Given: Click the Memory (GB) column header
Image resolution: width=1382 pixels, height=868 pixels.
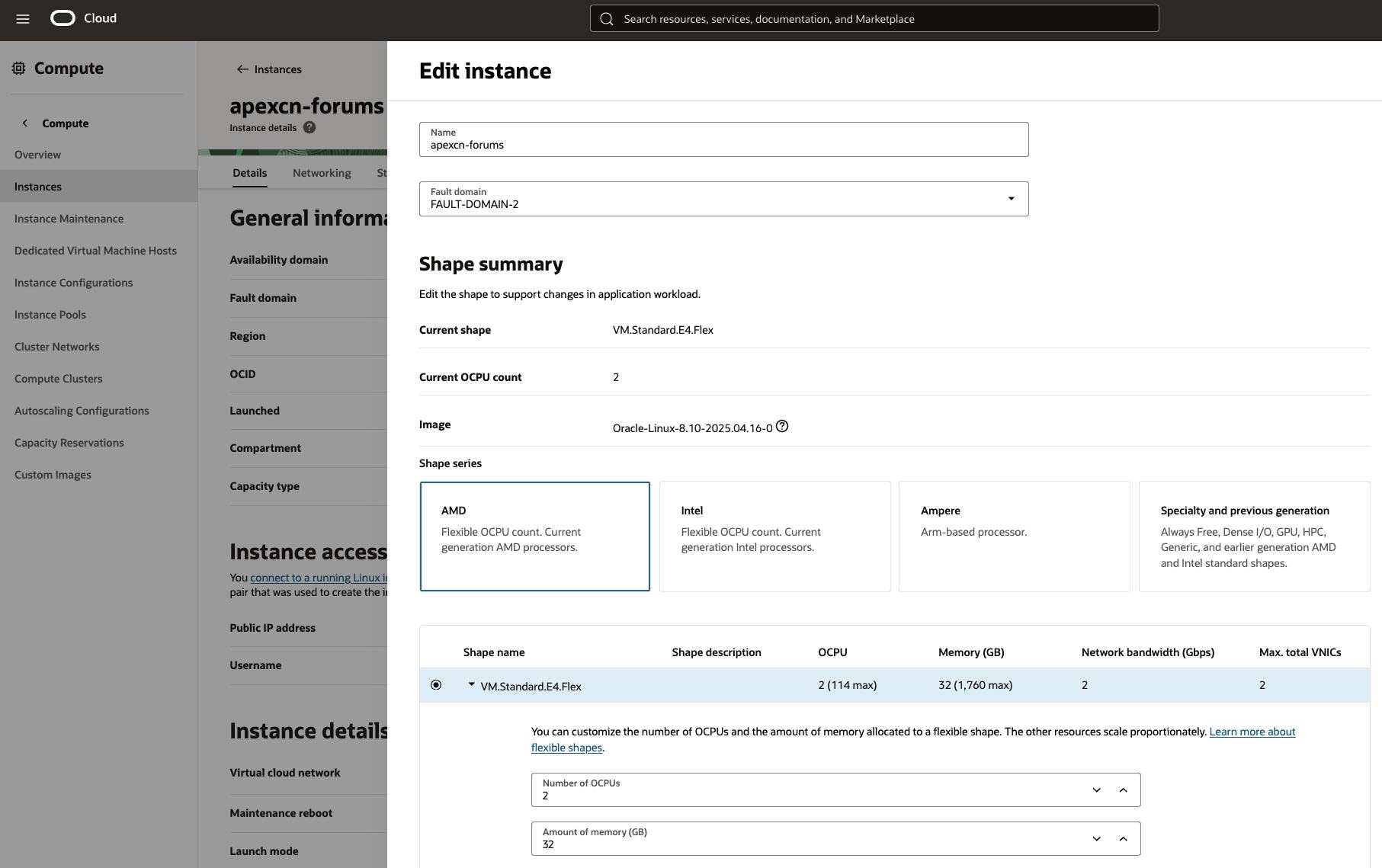Looking at the screenshot, I should [971, 652].
